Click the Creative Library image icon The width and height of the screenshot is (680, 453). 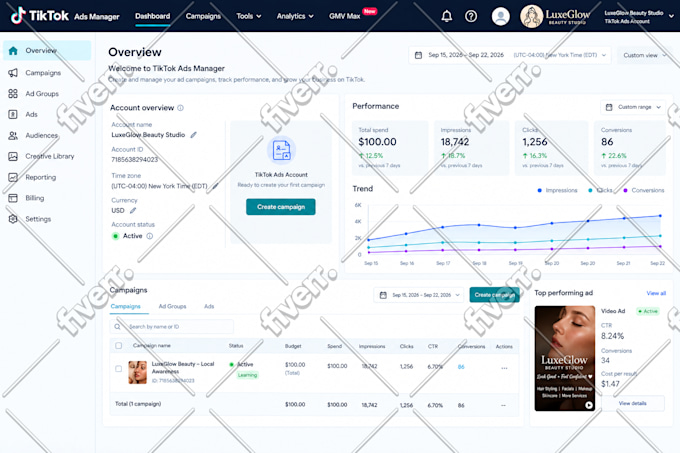(x=13, y=156)
